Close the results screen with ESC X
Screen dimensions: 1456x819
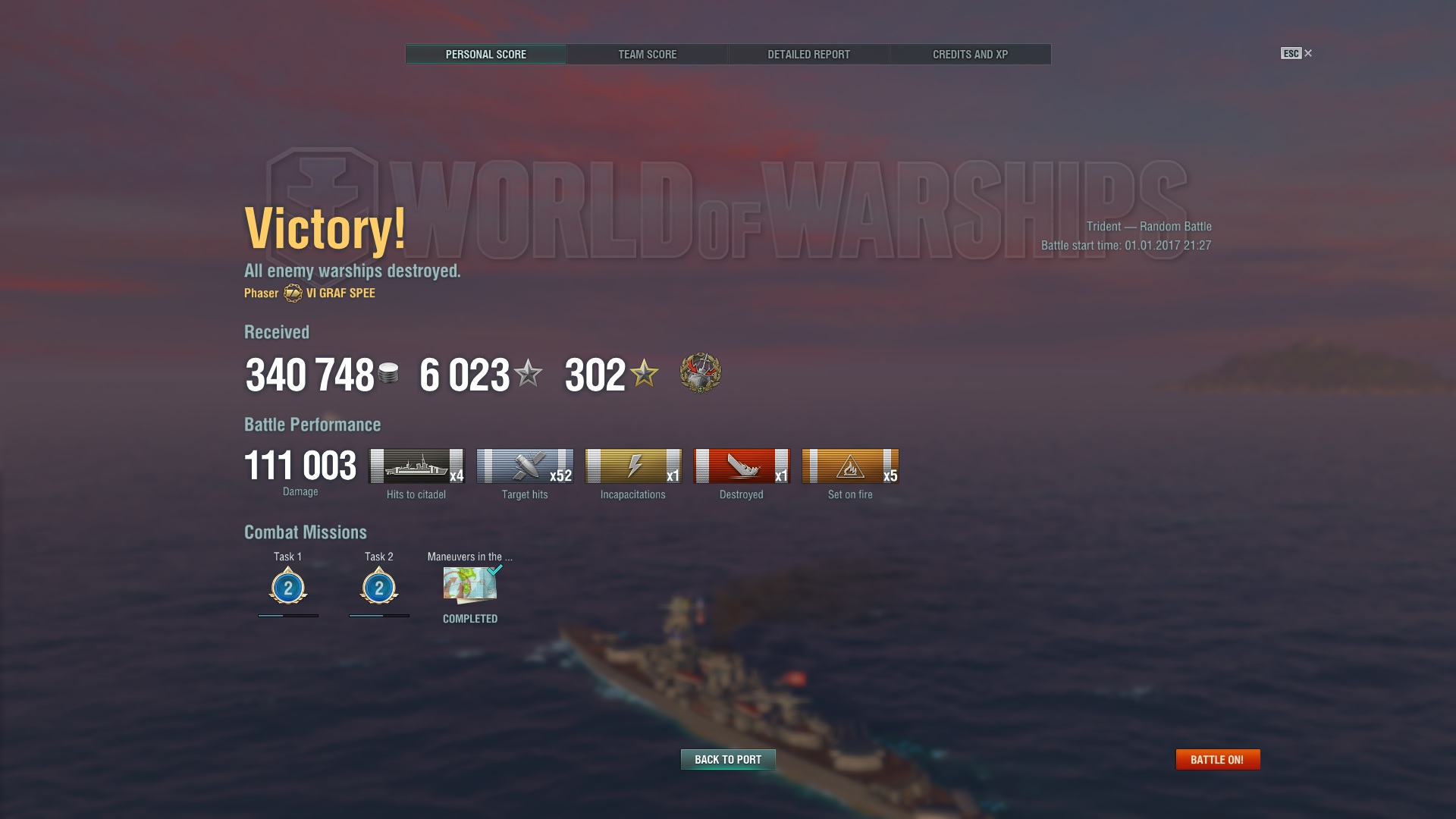point(1297,53)
